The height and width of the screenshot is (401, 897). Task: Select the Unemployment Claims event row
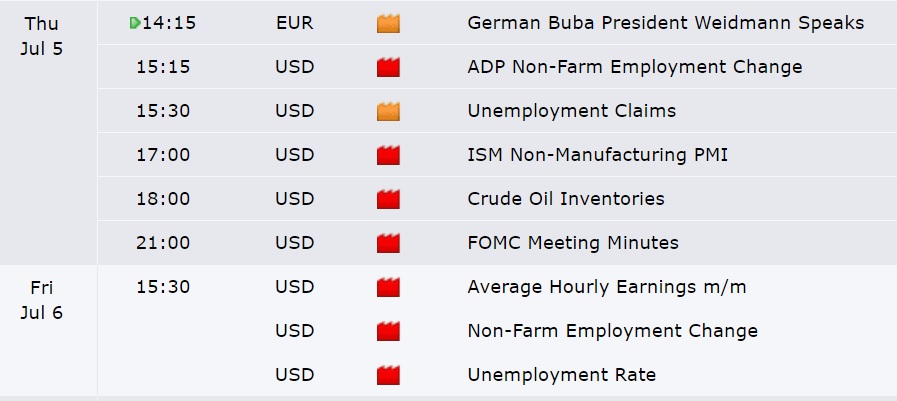coord(571,111)
